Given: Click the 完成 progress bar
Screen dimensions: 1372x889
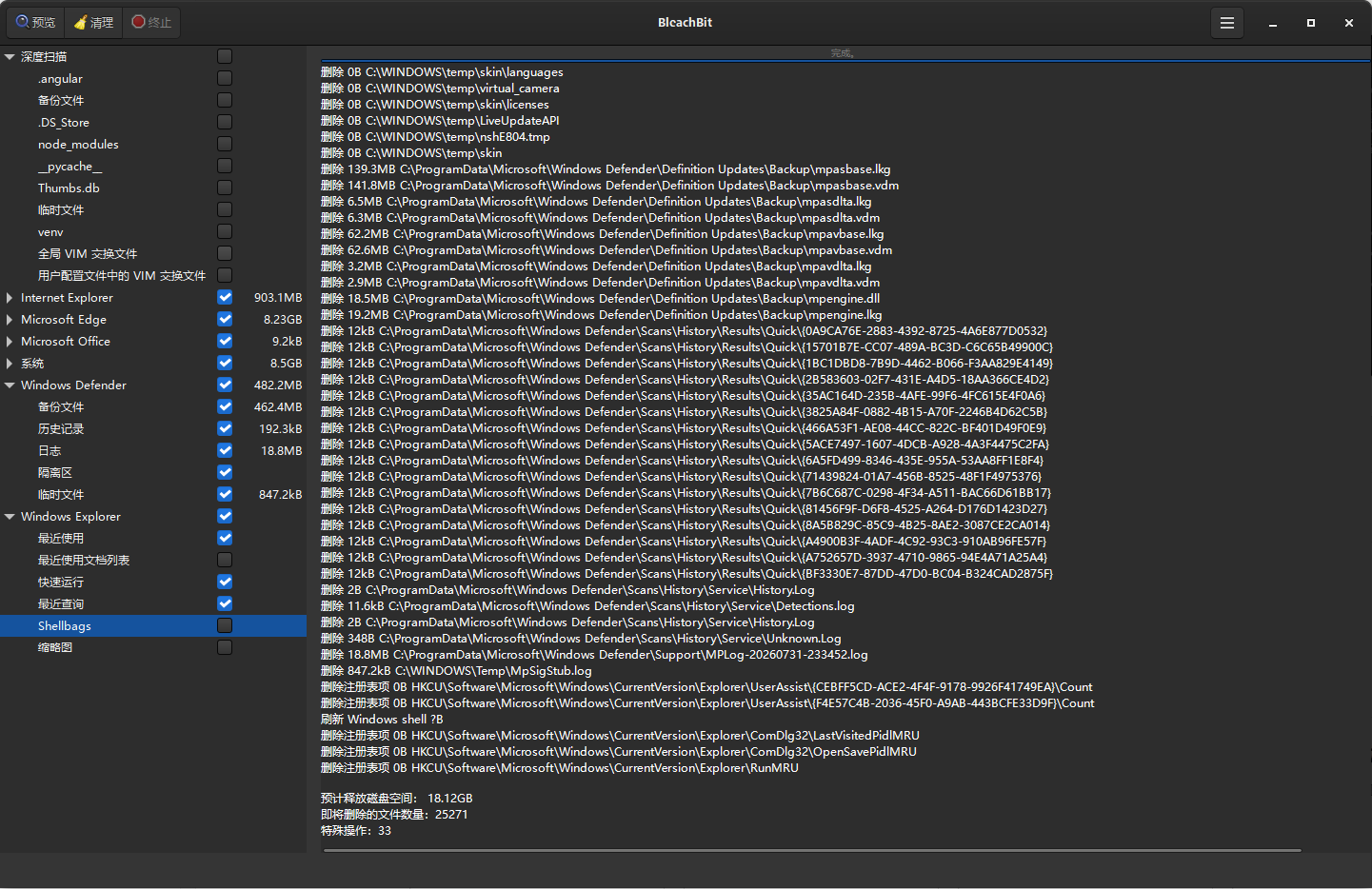Looking at the screenshot, I should pos(845,54).
